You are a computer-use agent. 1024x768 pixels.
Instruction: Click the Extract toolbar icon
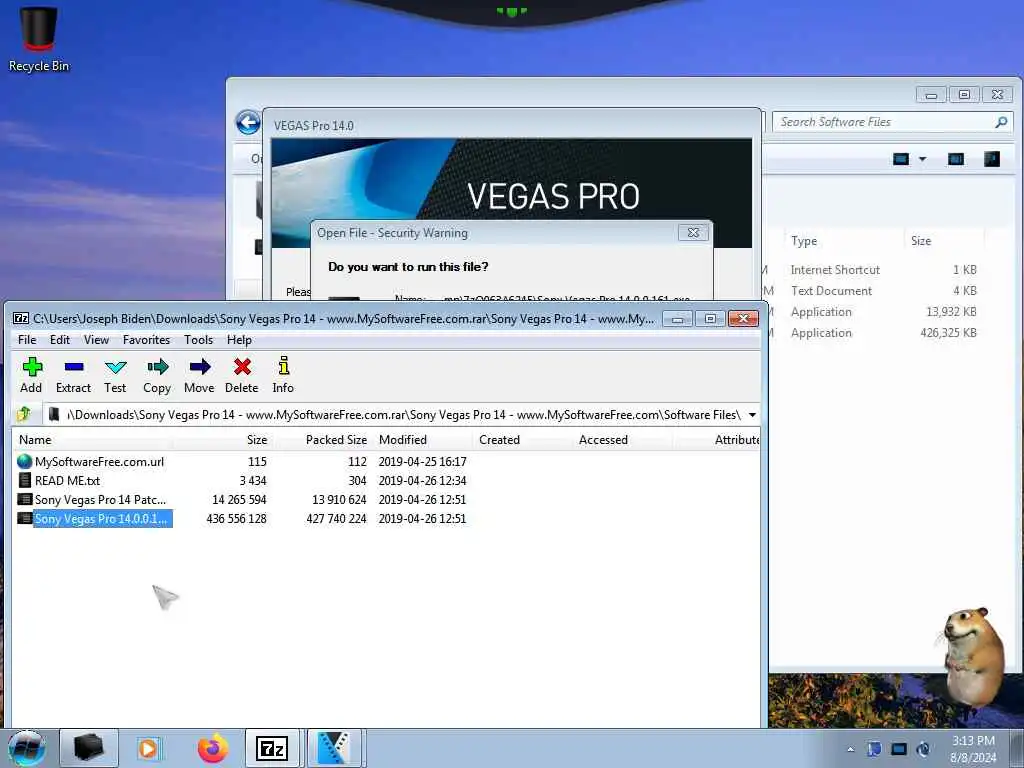(73, 375)
